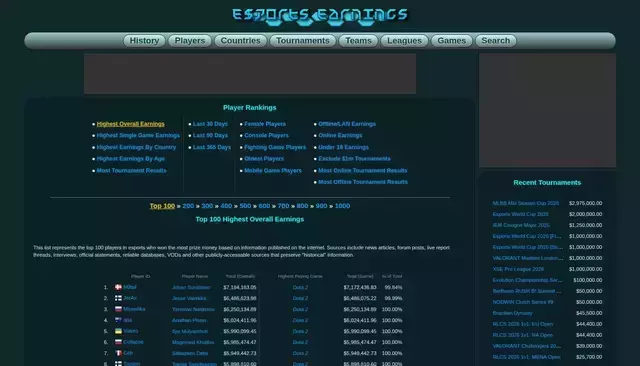Open player name Anathan Pham
Image resolution: width=640 pixels, height=366 pixels.
tap(189, 321)
